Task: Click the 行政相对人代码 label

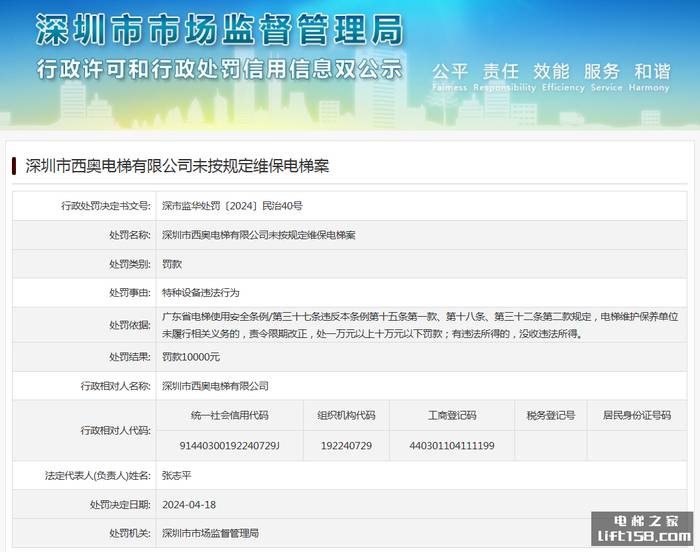Action: [115, 431]
